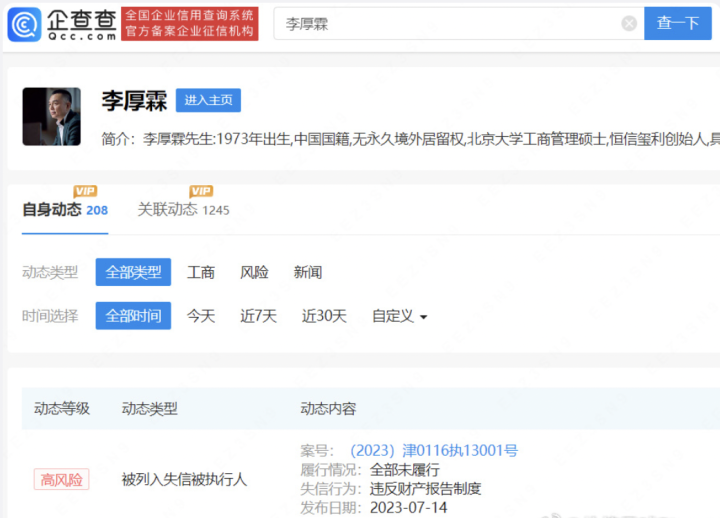This screenshot has width=720, height=518.
Task: Click the Qcc.com logo icon
Action: point(24,24)
